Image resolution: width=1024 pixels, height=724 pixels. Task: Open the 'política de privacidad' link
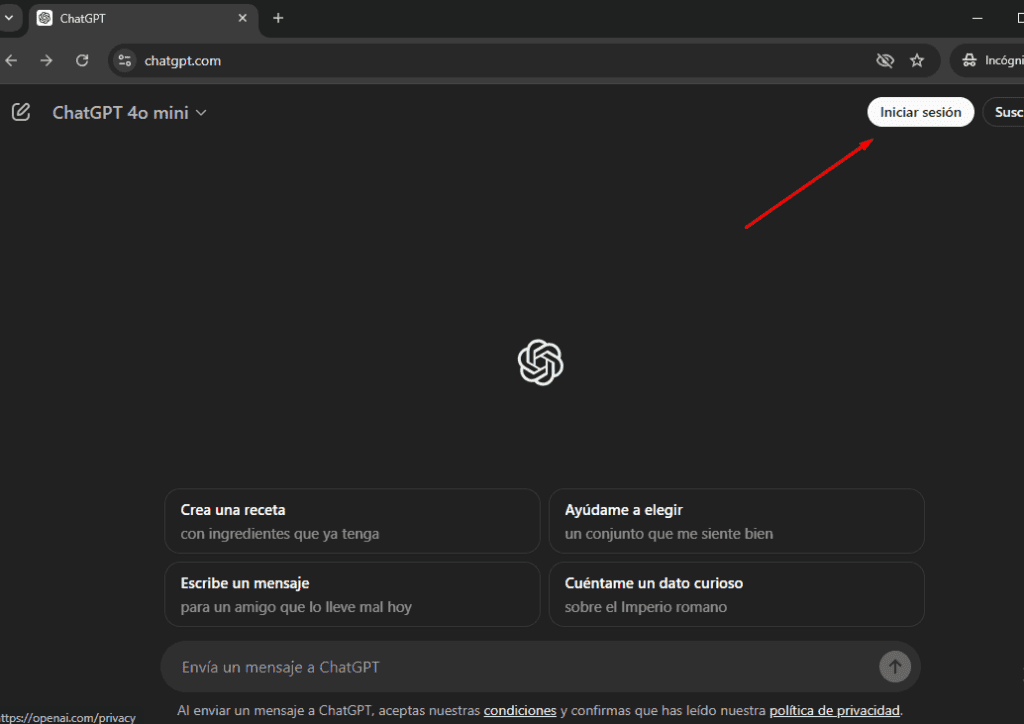[x=834, y=710]
